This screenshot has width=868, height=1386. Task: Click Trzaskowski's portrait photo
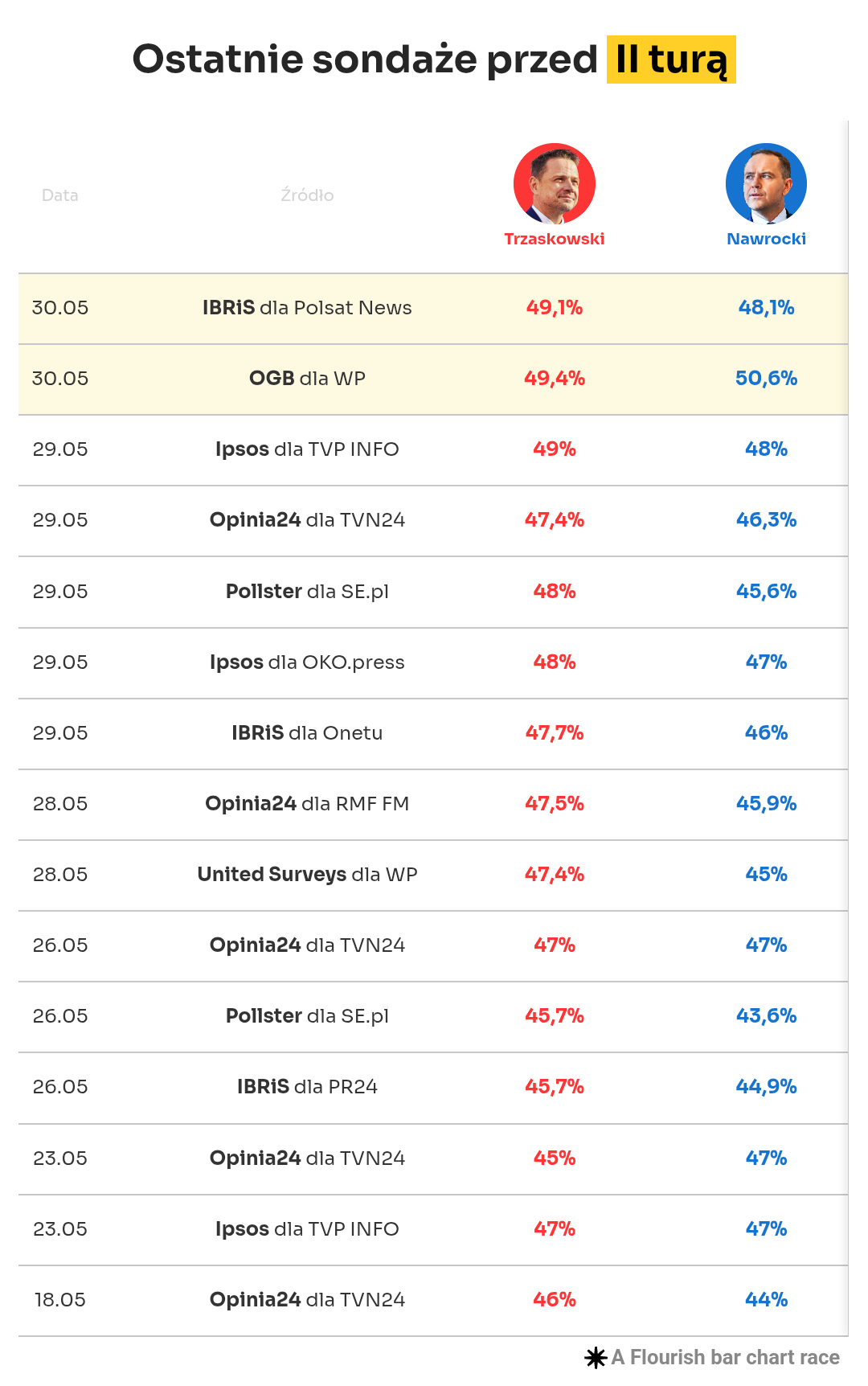pyautogui.click(x=555, y=184)
